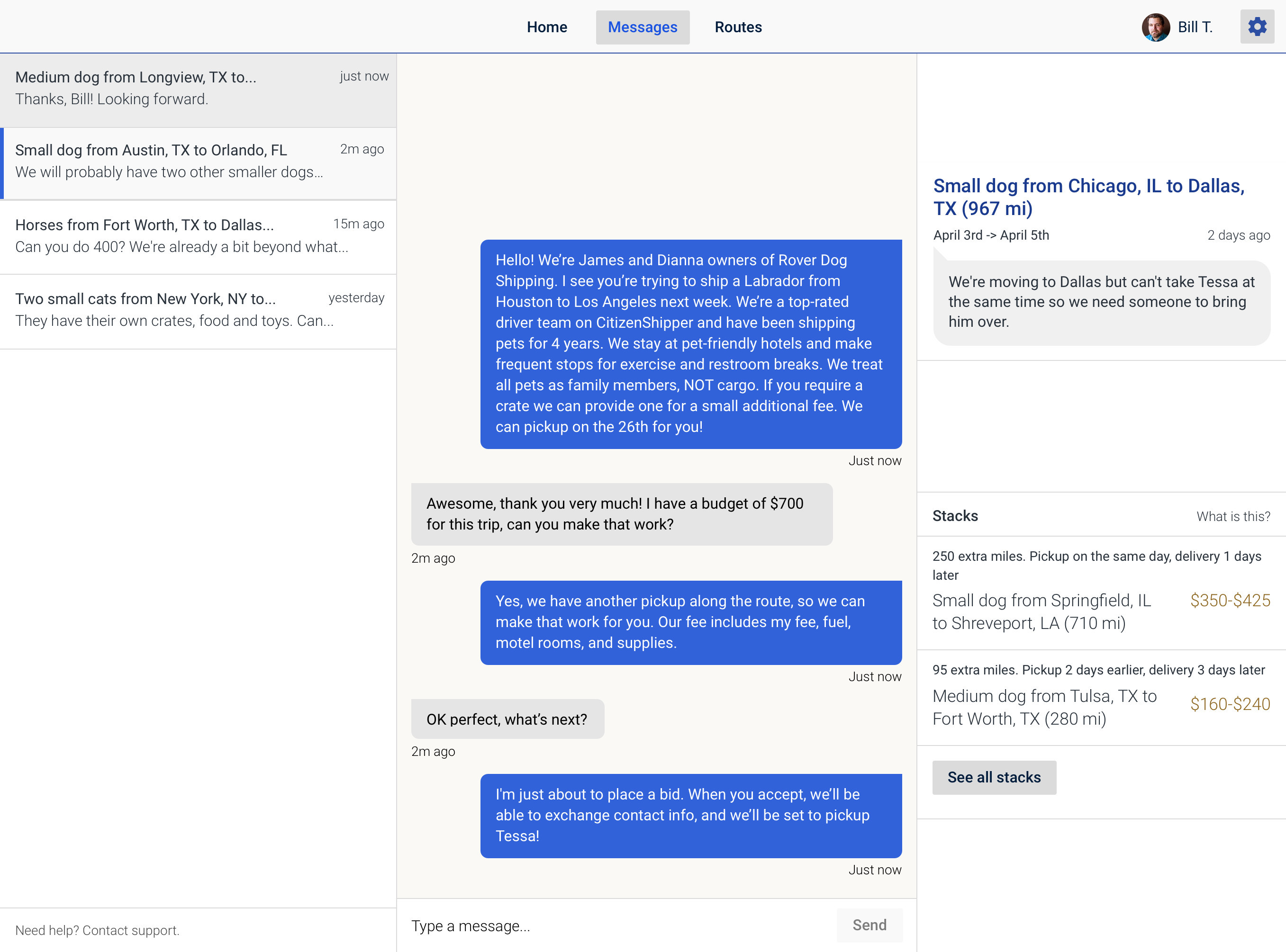This screenshot has height=952, width=1286.
Task: Click 'Thanks, Bill! Looking forward.' preview
Action: click(111, 99)
